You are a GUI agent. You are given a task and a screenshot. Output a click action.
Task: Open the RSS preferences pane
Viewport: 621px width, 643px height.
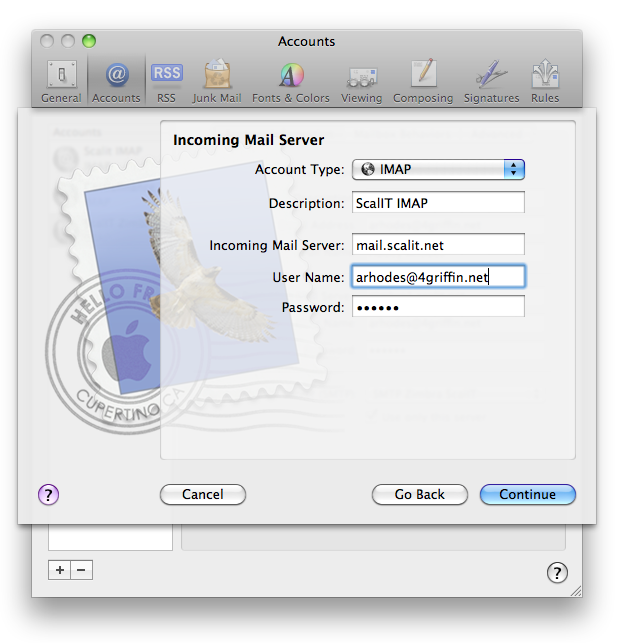tap(167, 81)
